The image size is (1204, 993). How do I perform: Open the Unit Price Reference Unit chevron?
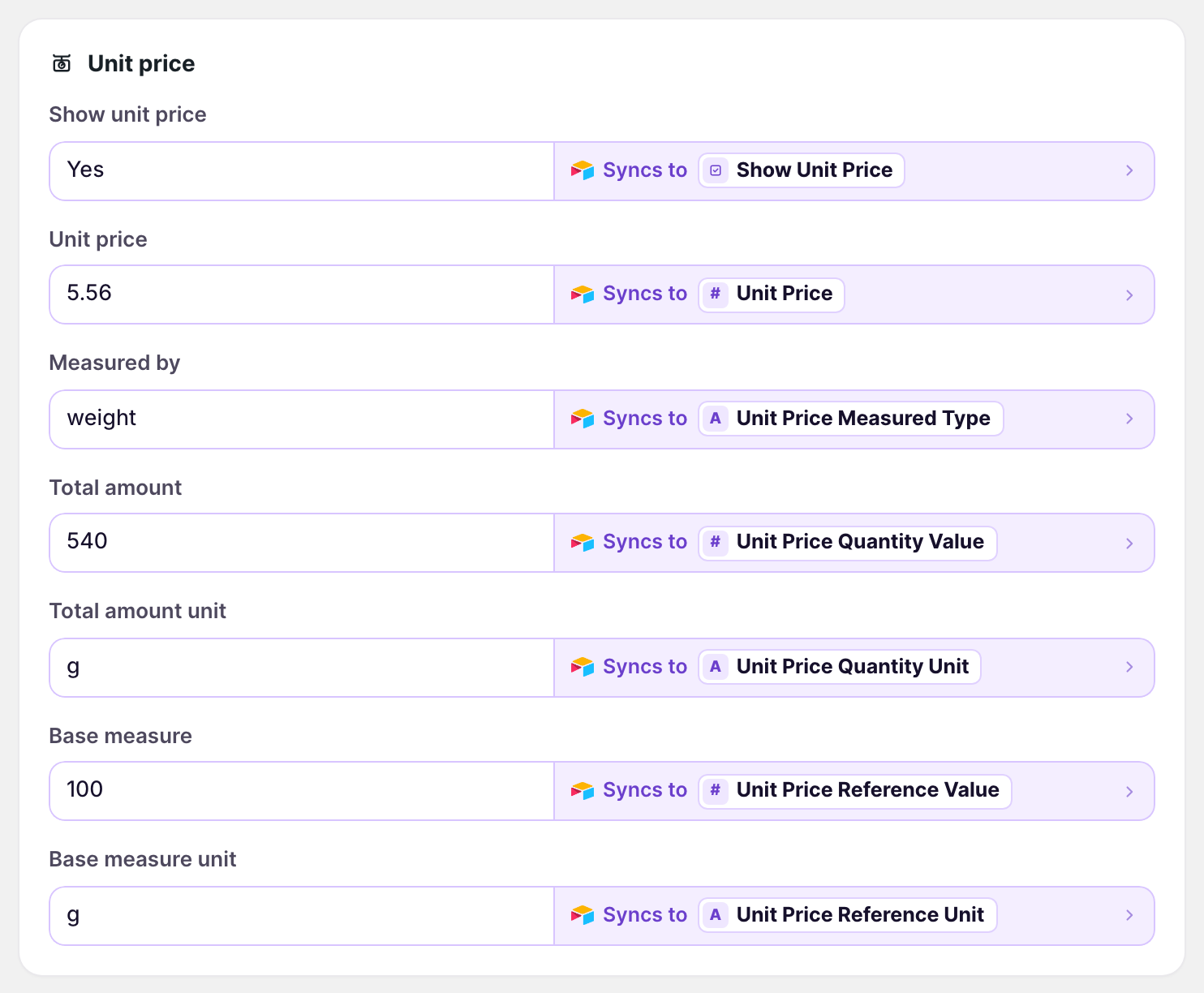click(1129, 915)
